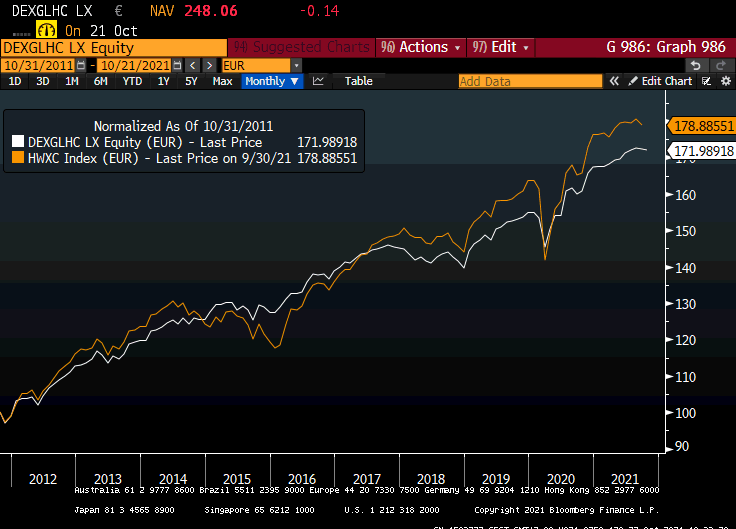736x529 pixels.
Task: Click the white 171.98918 axis value label
Action: [x=702, y=151]
